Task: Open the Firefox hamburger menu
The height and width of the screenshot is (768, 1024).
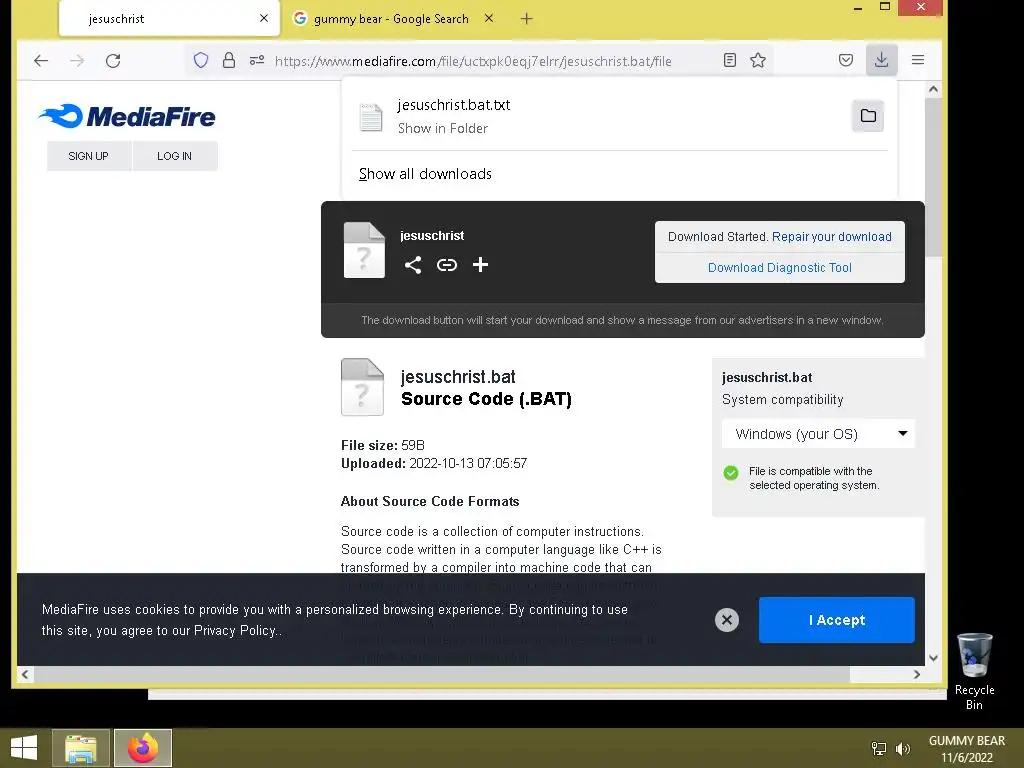Action: pyautogui.click(x=918, y=60)
